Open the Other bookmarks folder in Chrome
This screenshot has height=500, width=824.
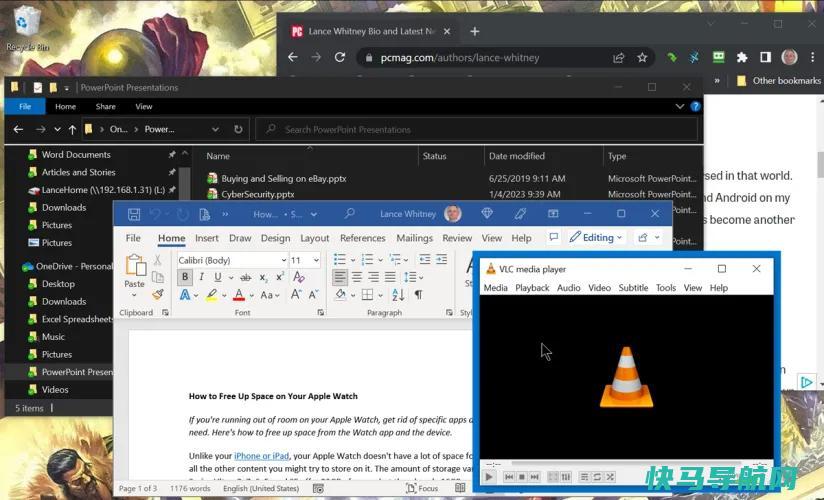click(x=778, y=80)
